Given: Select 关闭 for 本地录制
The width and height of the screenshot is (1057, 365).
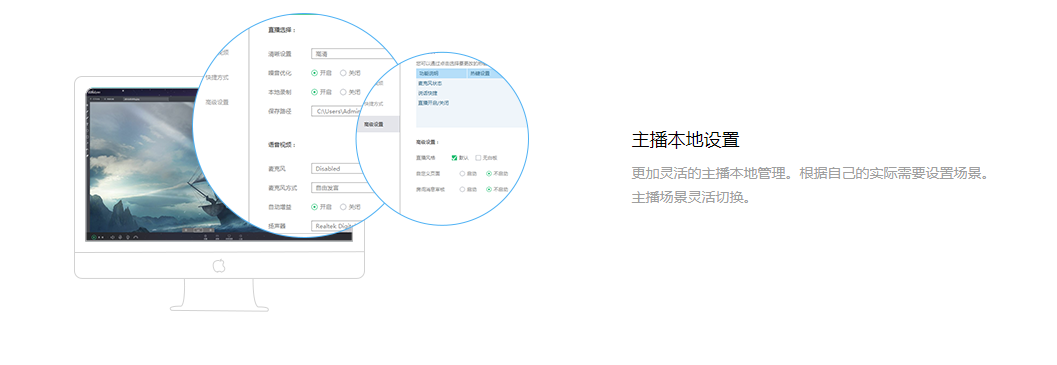Looking at the screenshot, I should 343,92.
